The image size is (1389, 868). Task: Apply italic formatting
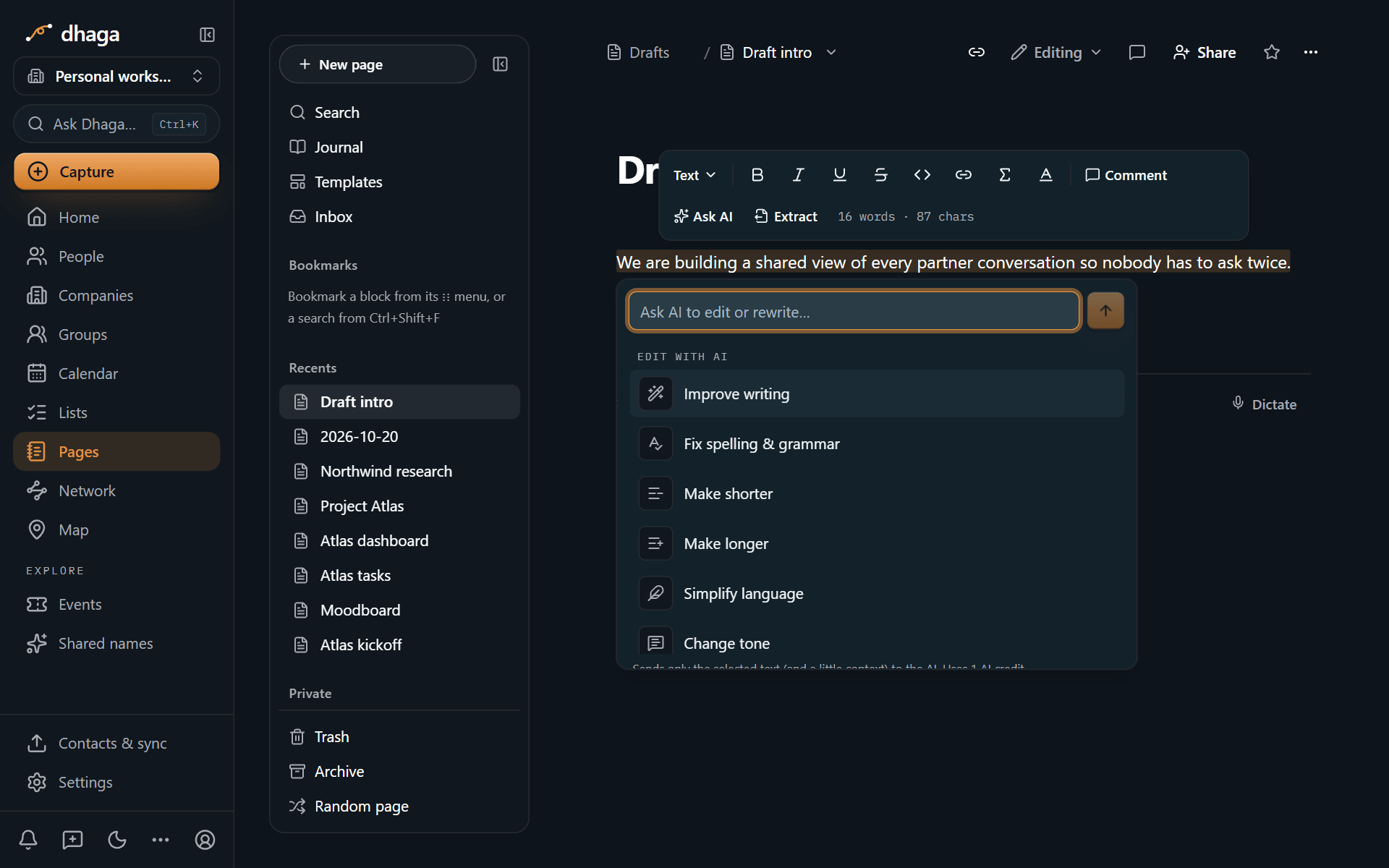(x=798, y=175)
